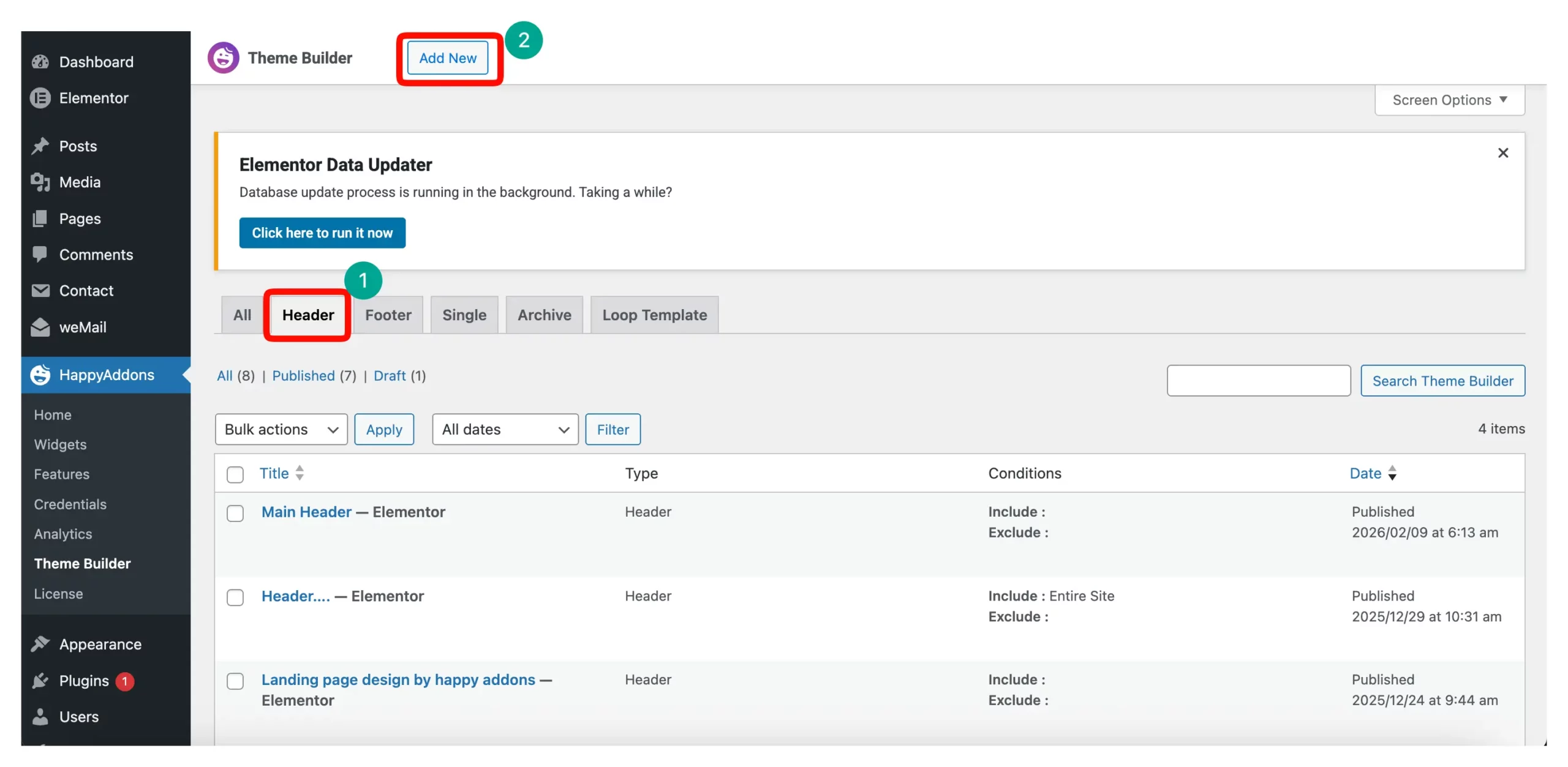Open the Bulk actions dropdown
This screenshot has width=1568, height=767.
(281, 429)
